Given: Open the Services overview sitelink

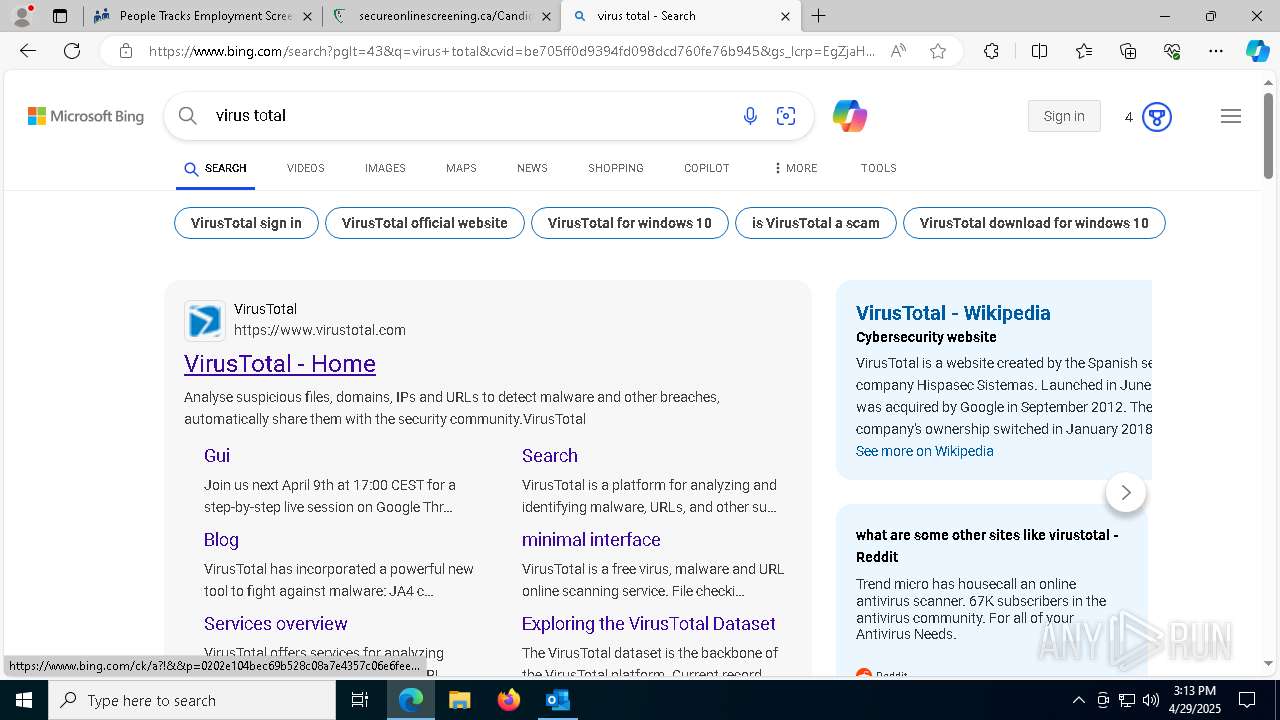Looking at the screenshot, I should [276, 623].
